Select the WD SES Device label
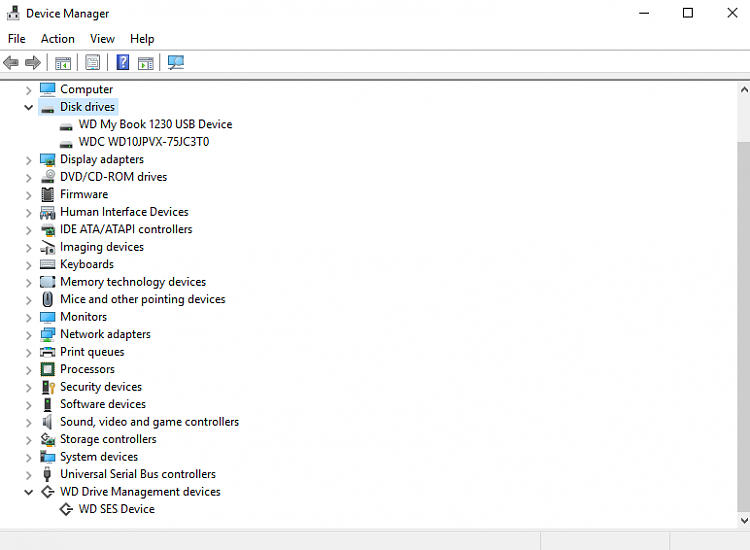750x550 pixels. point(117,509)
